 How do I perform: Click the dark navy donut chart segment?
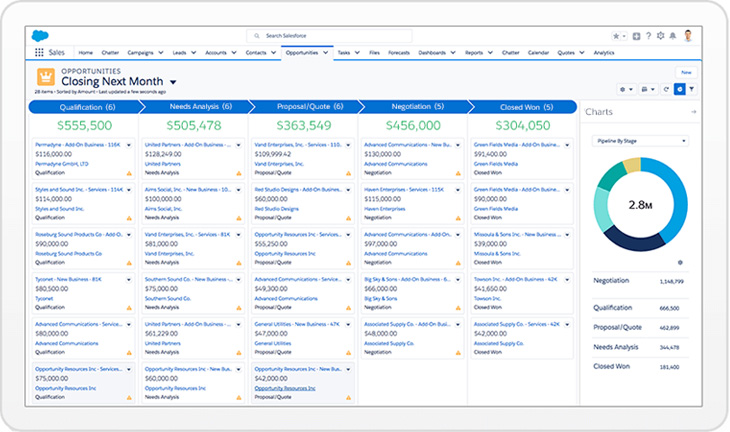(635, 241)
